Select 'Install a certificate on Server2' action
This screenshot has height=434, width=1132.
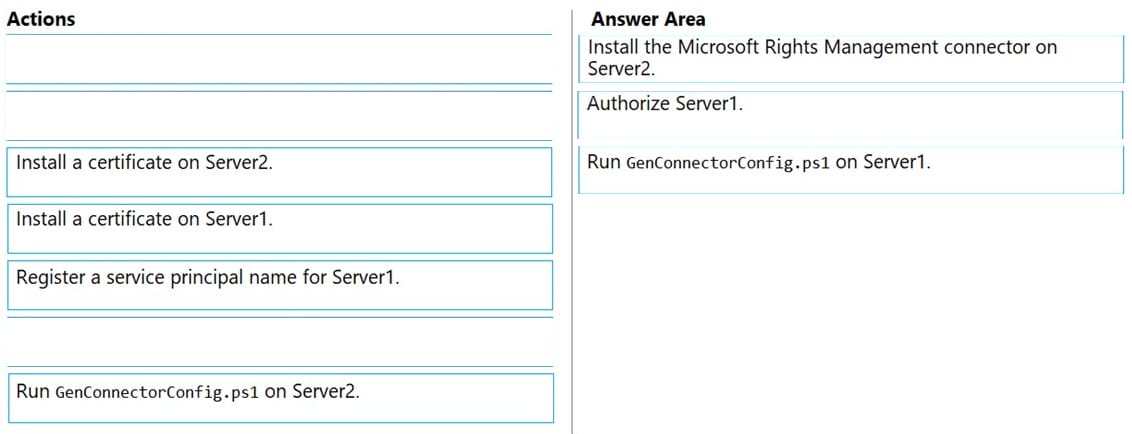[x=279, y=172]
